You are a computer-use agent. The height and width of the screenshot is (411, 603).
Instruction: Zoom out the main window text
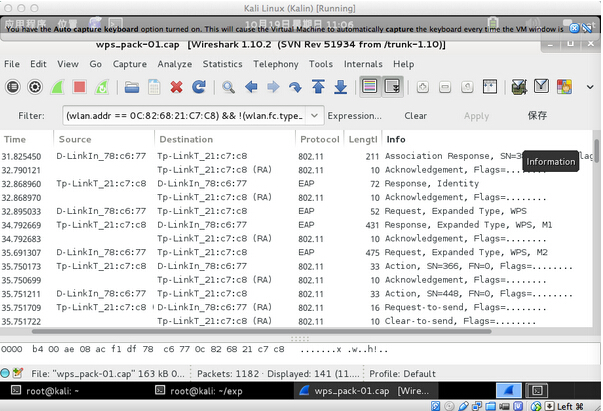pos(445,87)
